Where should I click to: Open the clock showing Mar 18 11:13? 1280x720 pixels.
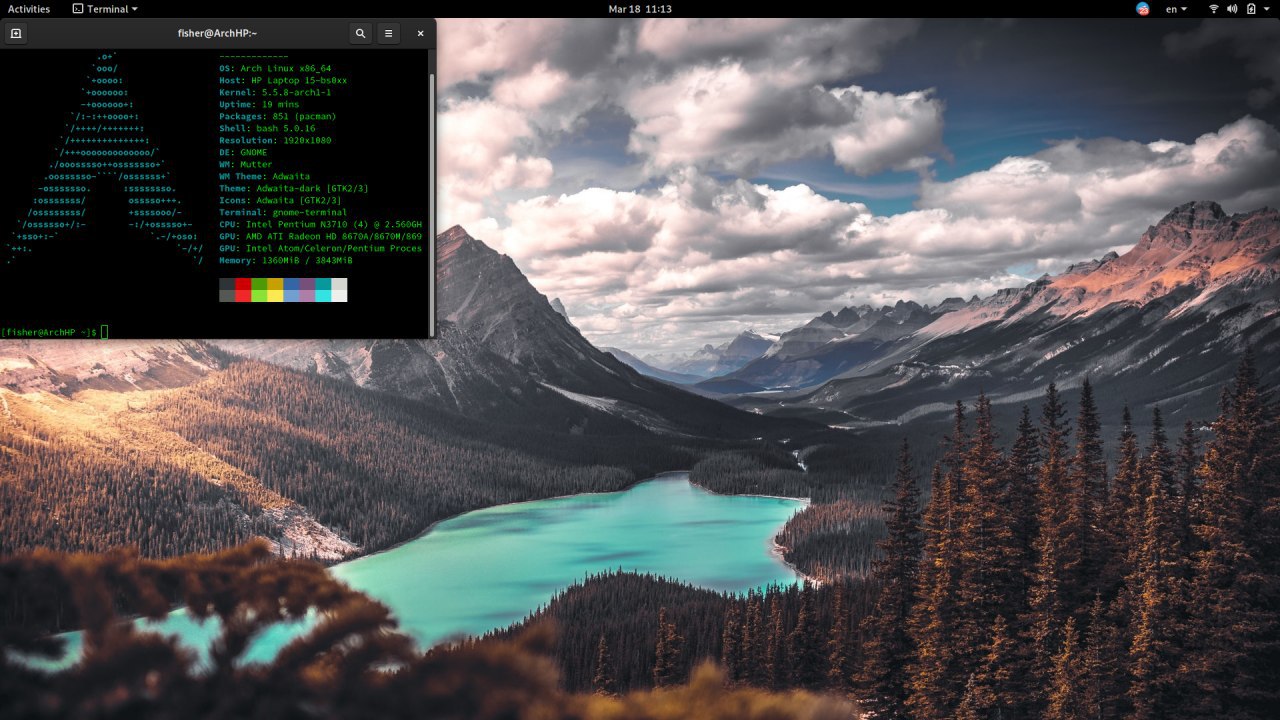(x=640, y=9)
